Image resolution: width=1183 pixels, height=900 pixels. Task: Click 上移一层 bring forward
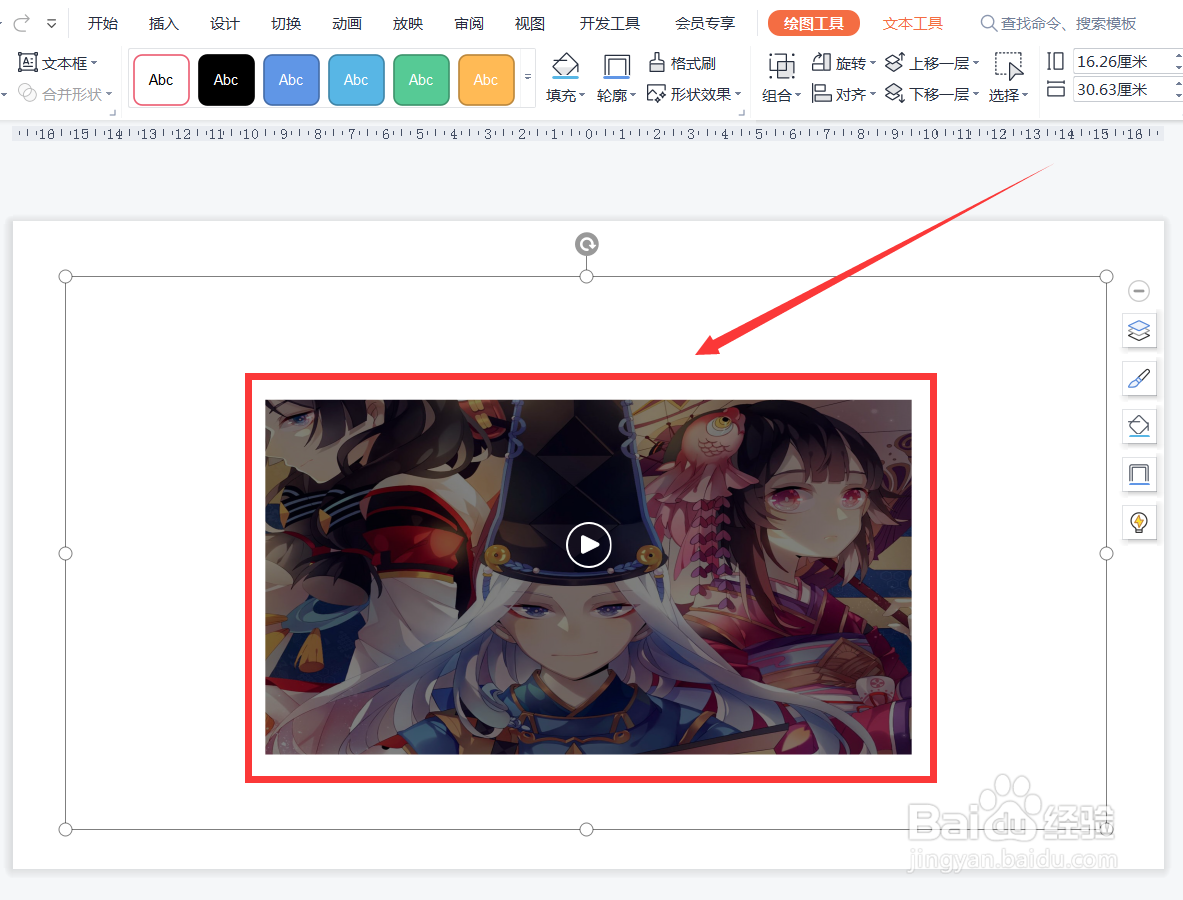(x=932, y=63)
